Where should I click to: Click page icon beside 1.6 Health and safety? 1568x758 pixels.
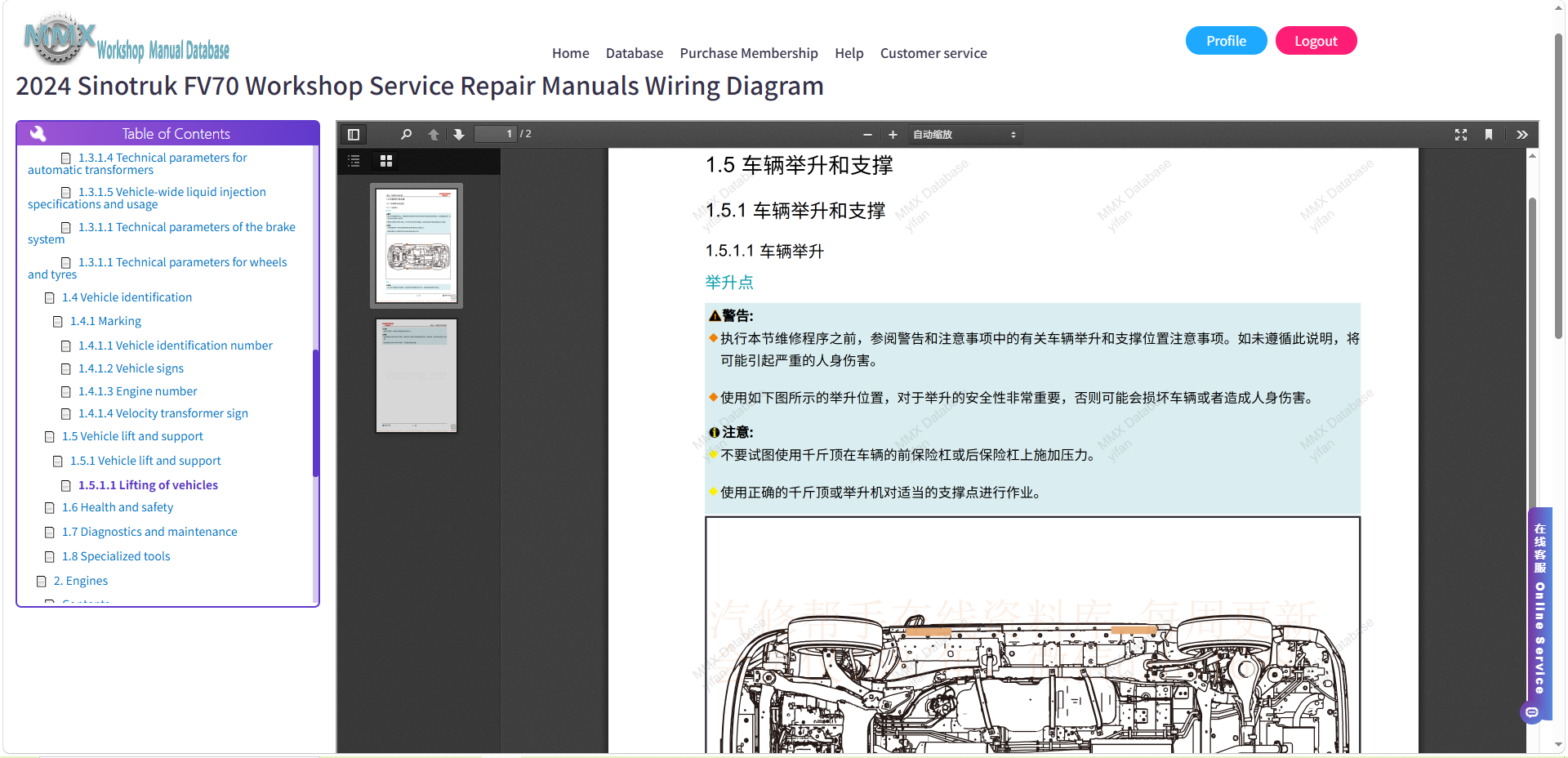(50, 508)
